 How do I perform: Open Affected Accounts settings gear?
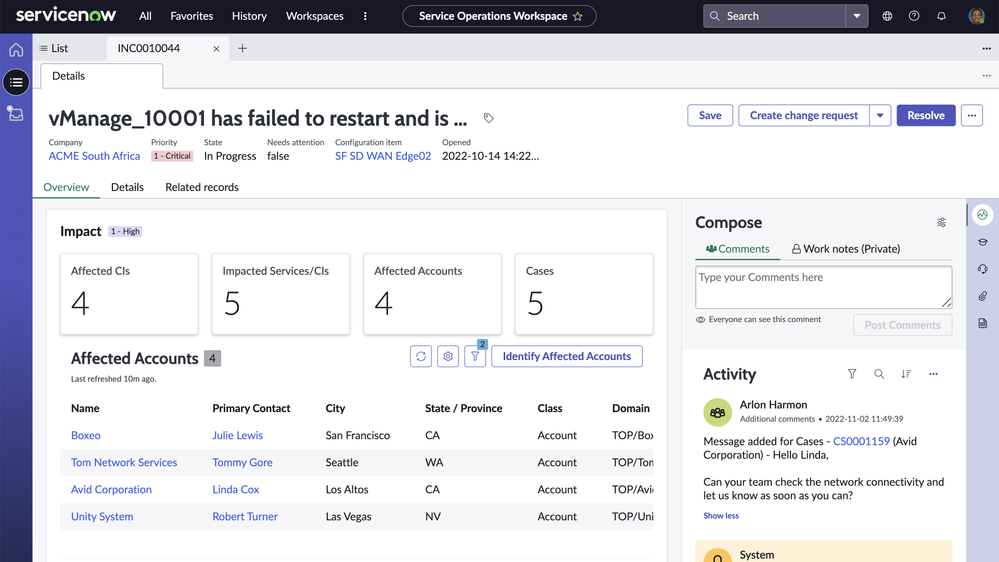[x=448, y=356]
